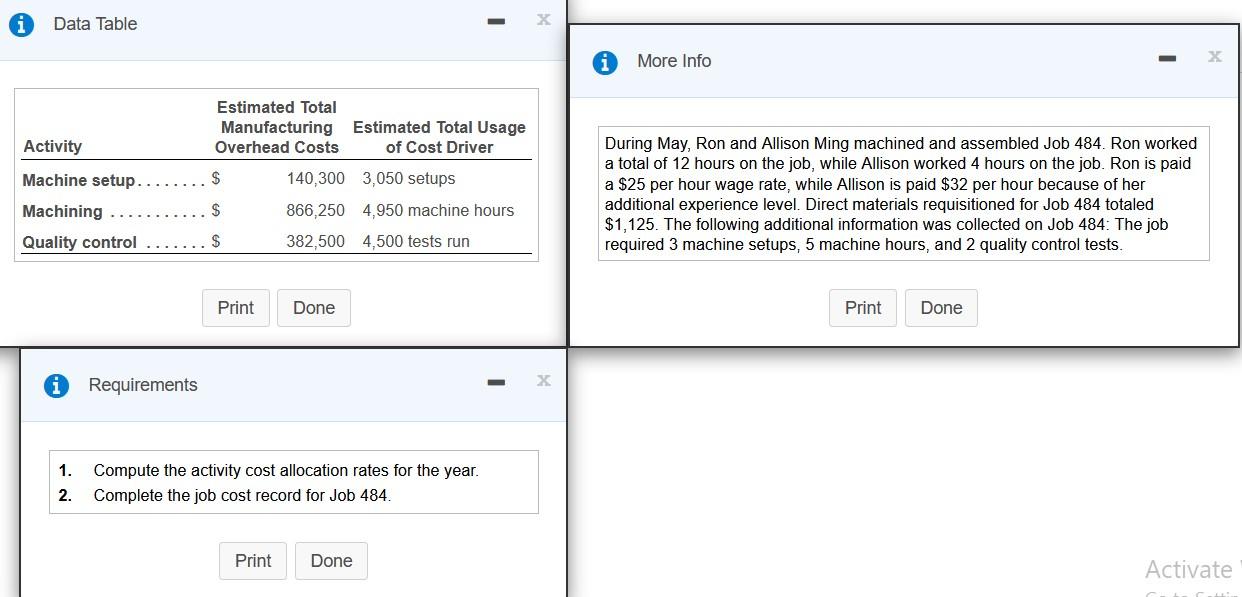Image resolution: width=1242 pixels, height=597 pixels.
Task: Click Print on the Requirements panel
Action: 252,561
